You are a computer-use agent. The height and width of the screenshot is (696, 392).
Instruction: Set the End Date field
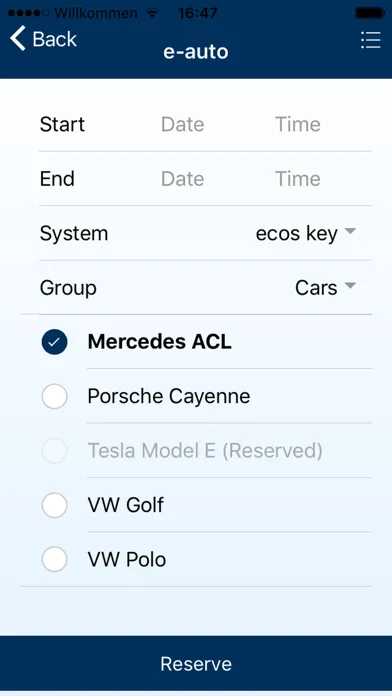[x=182, y=179]
